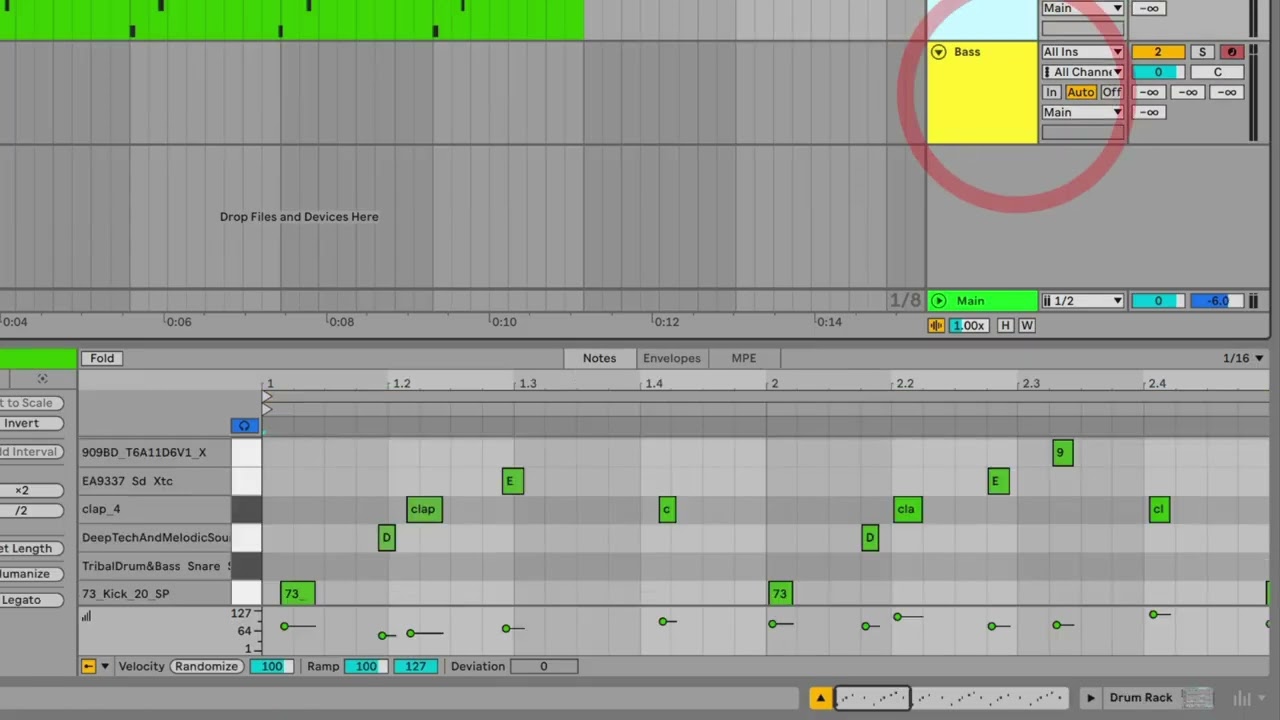Click the Ramp end value 127 field
1280x720 pixels.
pyautogui.click(x=415, y=666)
